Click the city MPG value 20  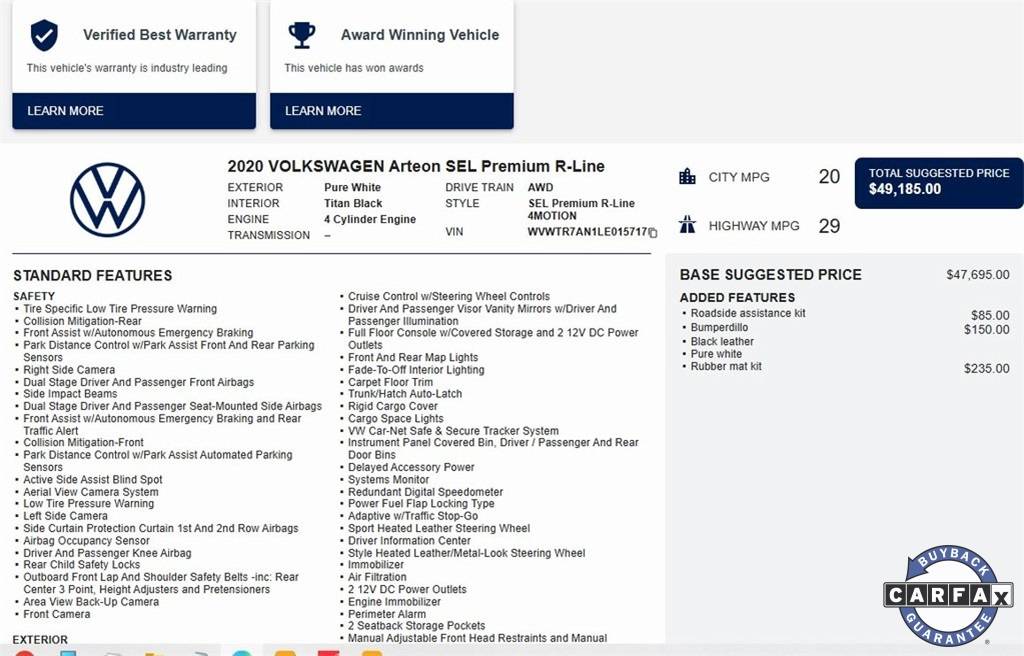tap(829, 176)
